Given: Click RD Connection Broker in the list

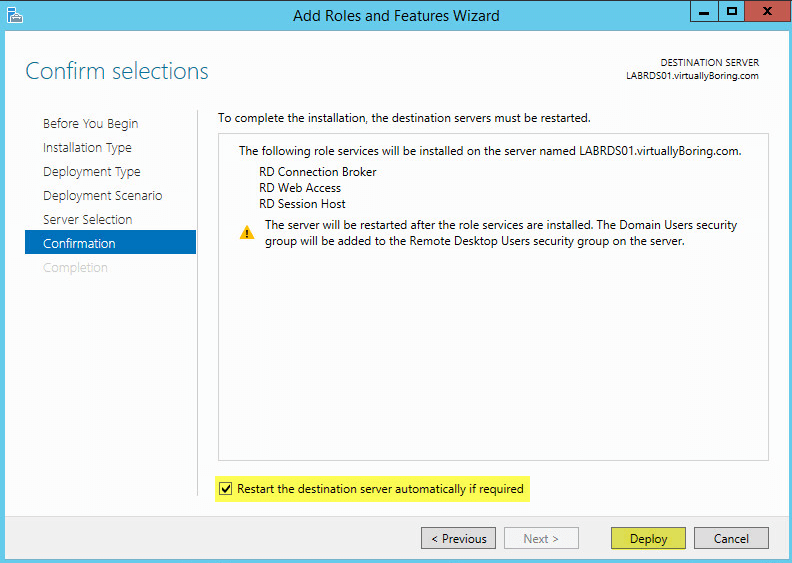Looking at the screenshot, I should pyautogui.click(x=317, y=172).
